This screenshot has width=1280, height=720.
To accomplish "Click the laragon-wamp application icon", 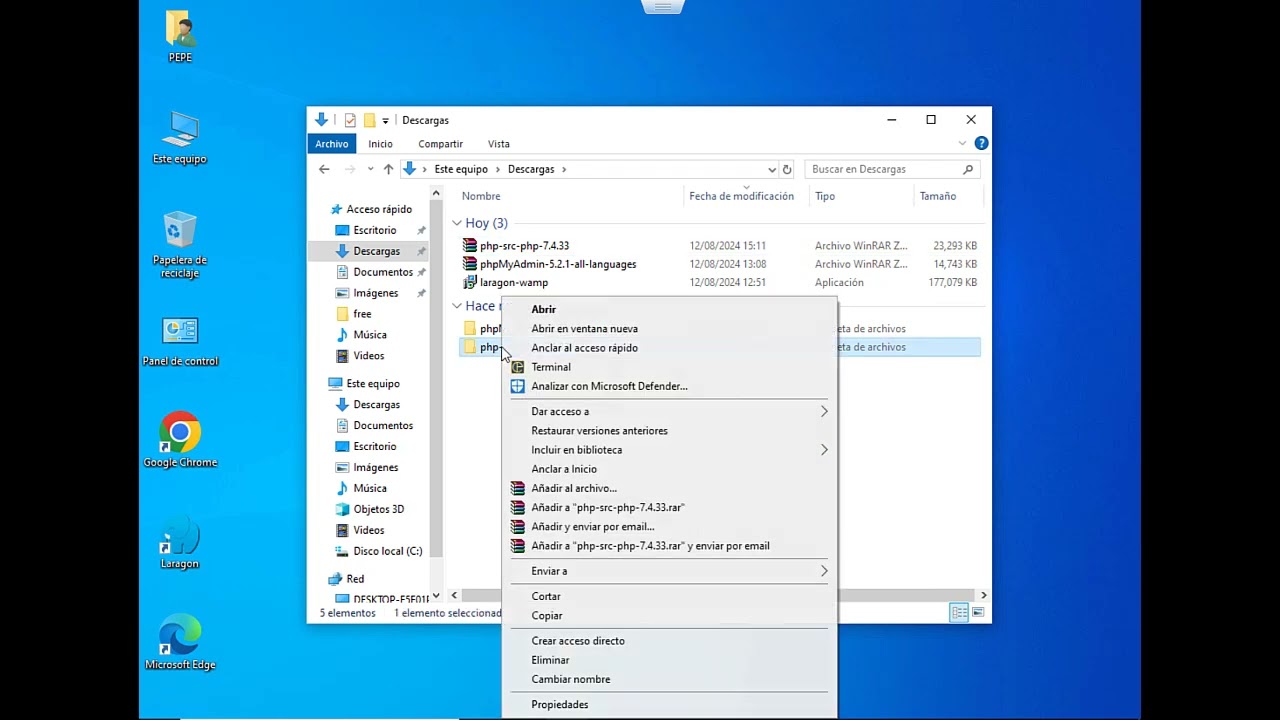I will 470,283.
